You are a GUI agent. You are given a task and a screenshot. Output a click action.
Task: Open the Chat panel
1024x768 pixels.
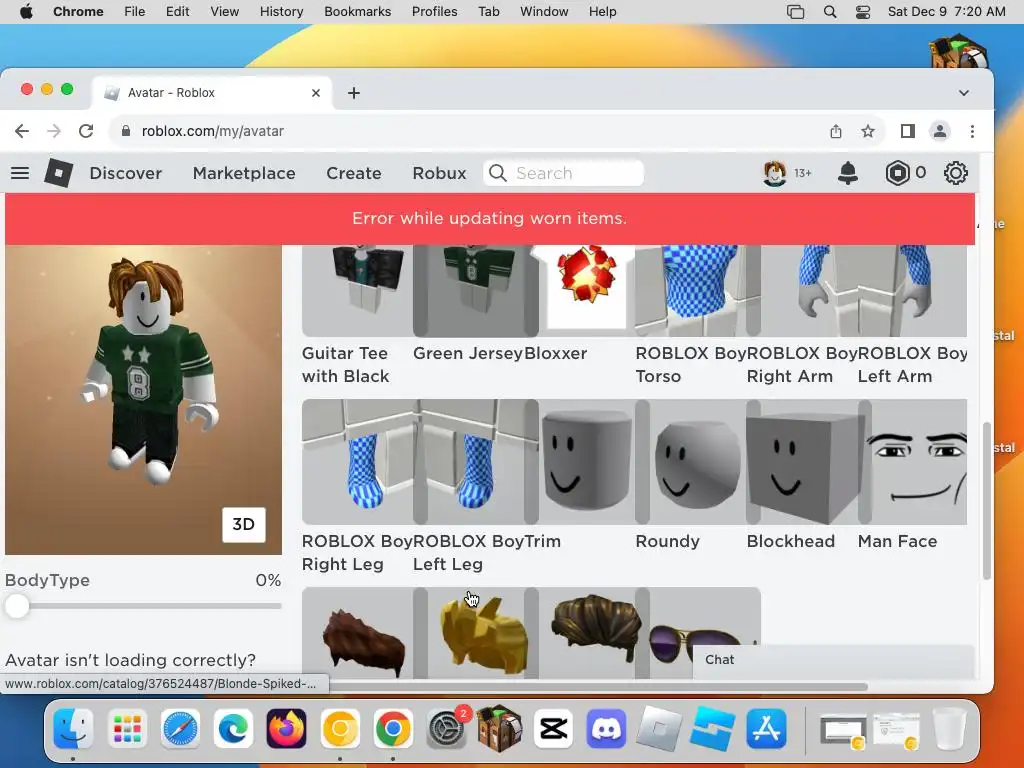tap(833, 660)
